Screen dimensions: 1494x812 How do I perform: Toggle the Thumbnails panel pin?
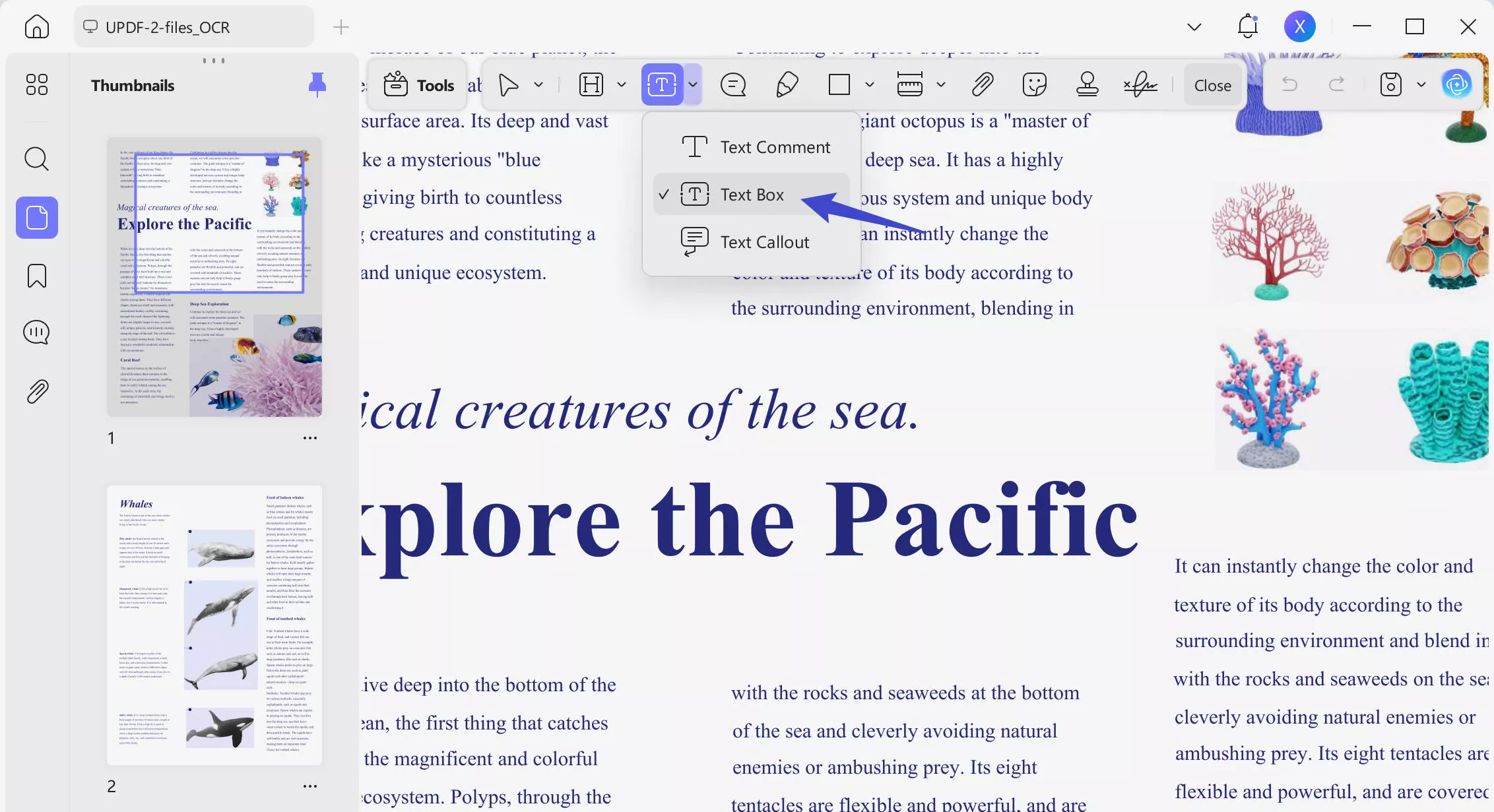coord(317,85)
